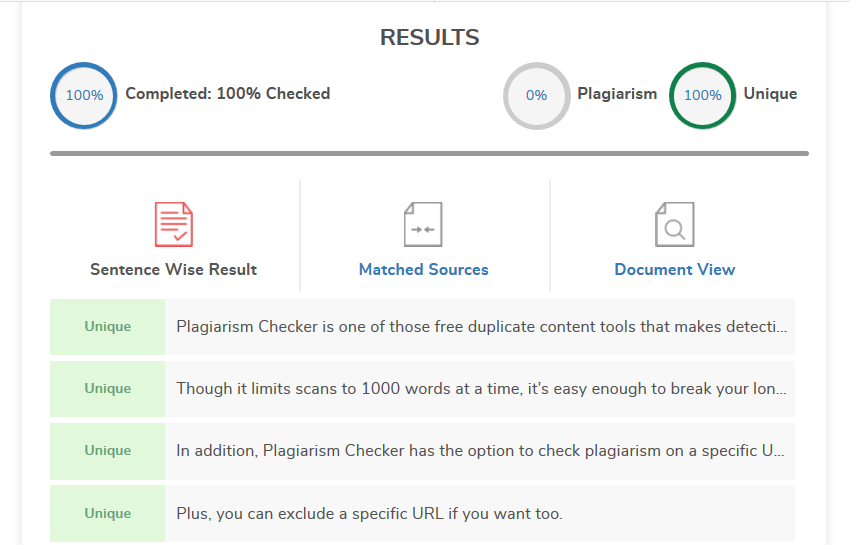The image size is (850, 545).
Task: Switch to the Matched Sources tab
Action: pyautogui.click(x=423, y=270)
